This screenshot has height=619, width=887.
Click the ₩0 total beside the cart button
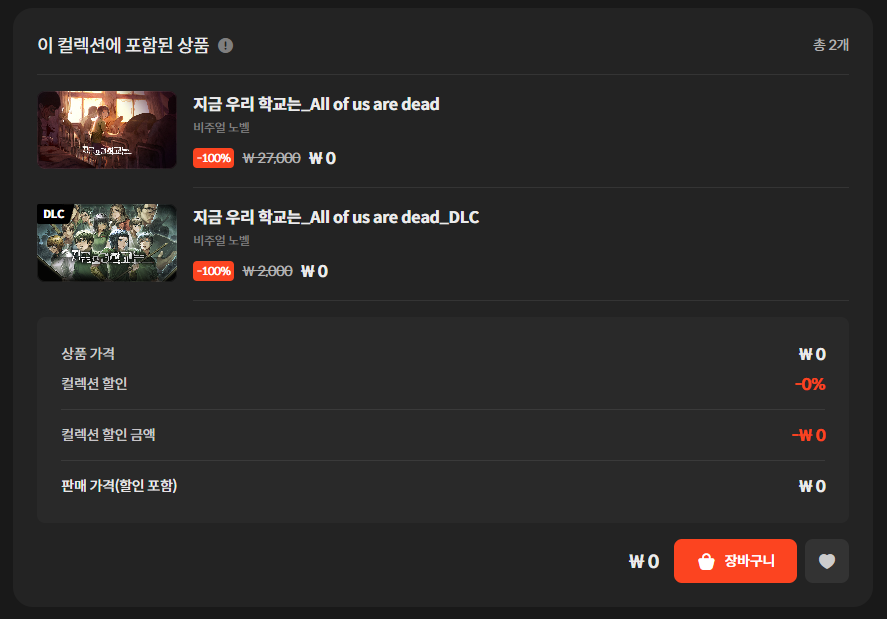click(644, 561)
